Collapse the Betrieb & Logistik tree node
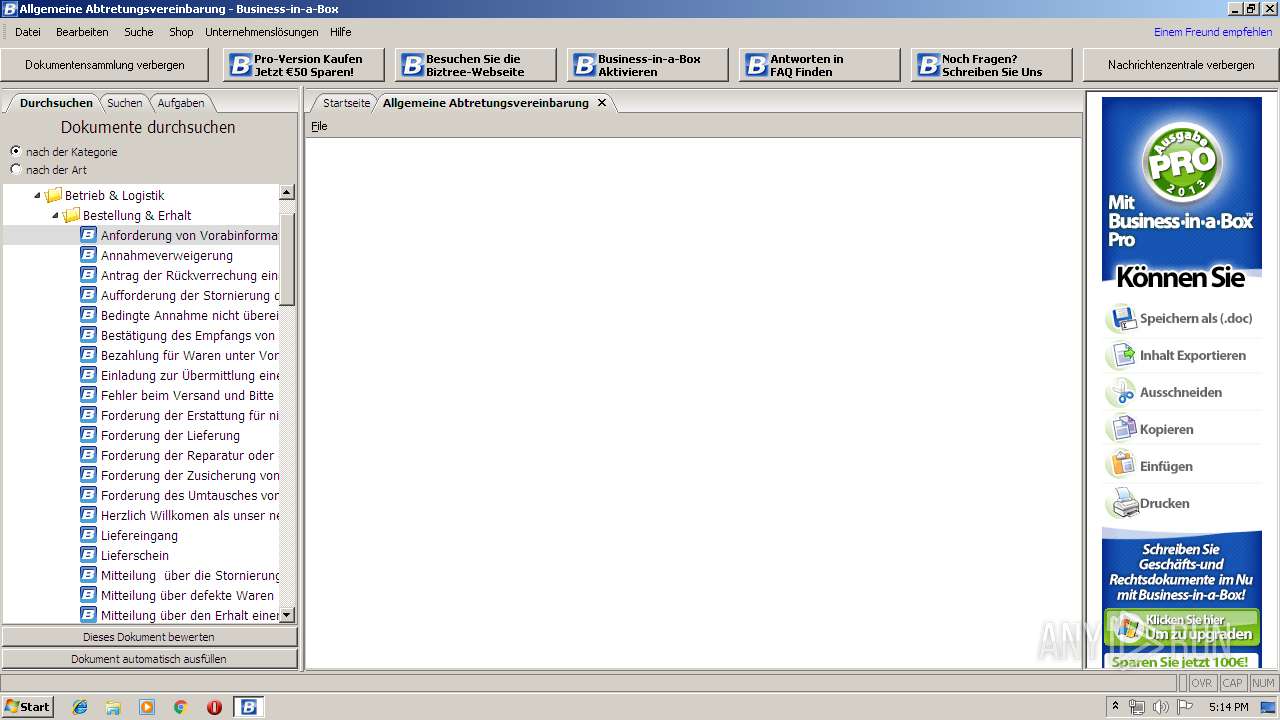This screenshot has height=720, width=1280. pos(38,195)
